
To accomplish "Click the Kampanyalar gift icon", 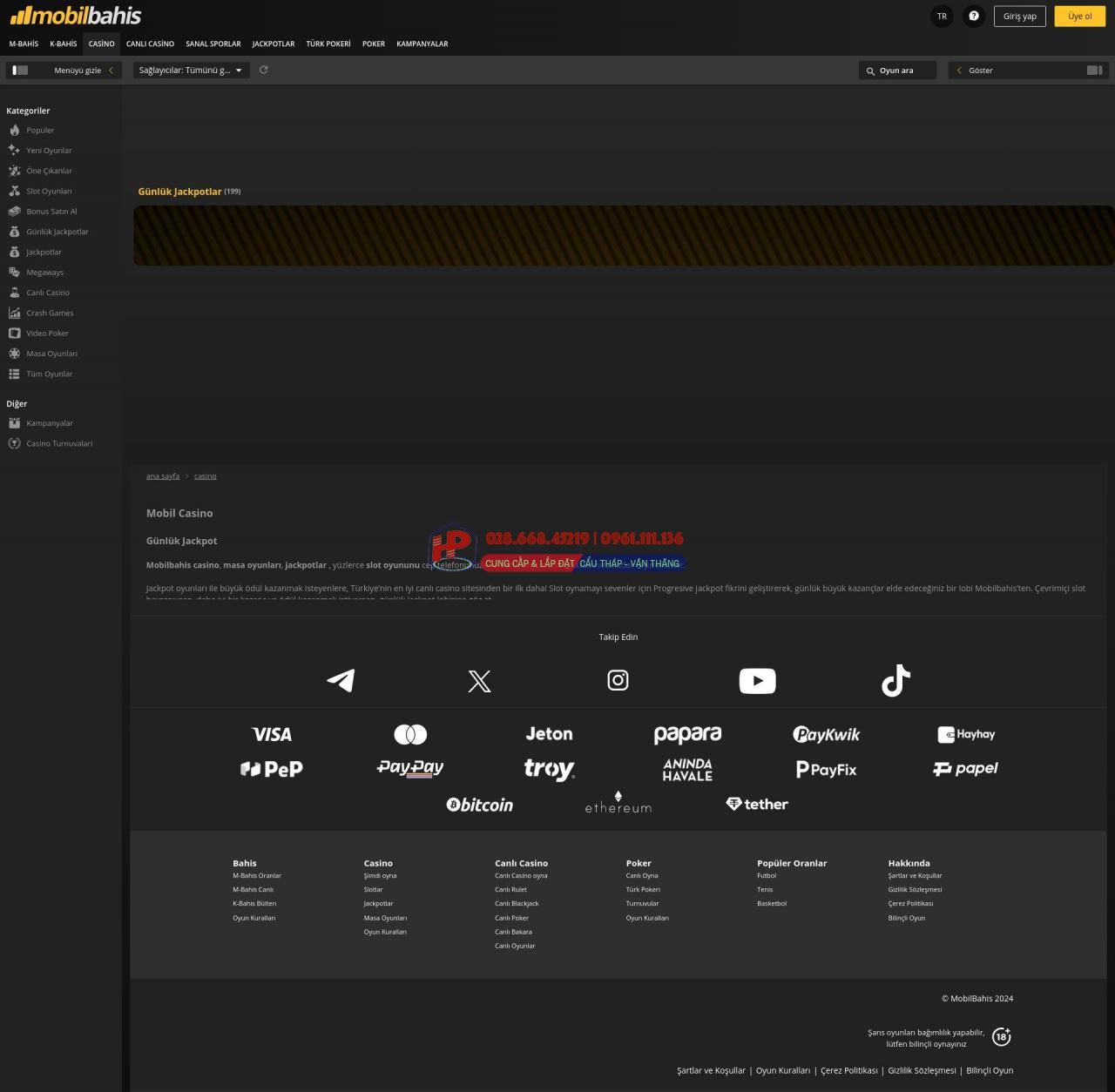I will tap(14, 423).
